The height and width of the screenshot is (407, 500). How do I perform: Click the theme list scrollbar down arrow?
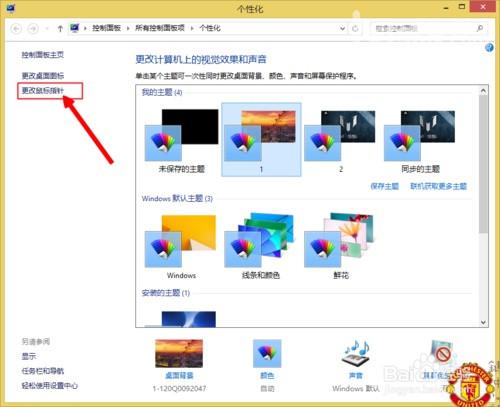click(483, 322)
